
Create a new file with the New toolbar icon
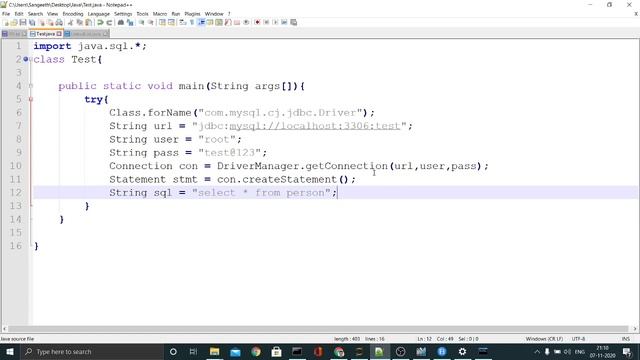click(6, 22)
